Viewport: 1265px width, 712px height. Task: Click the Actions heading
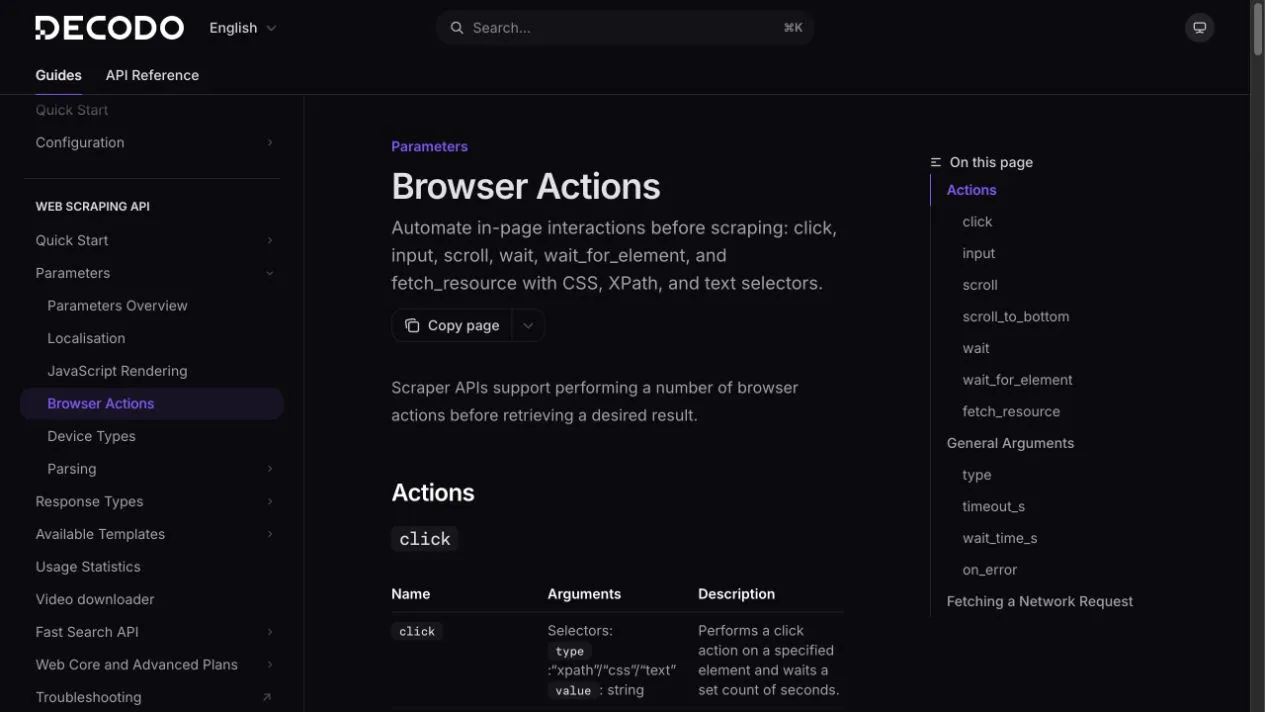(x=432, y=493)
